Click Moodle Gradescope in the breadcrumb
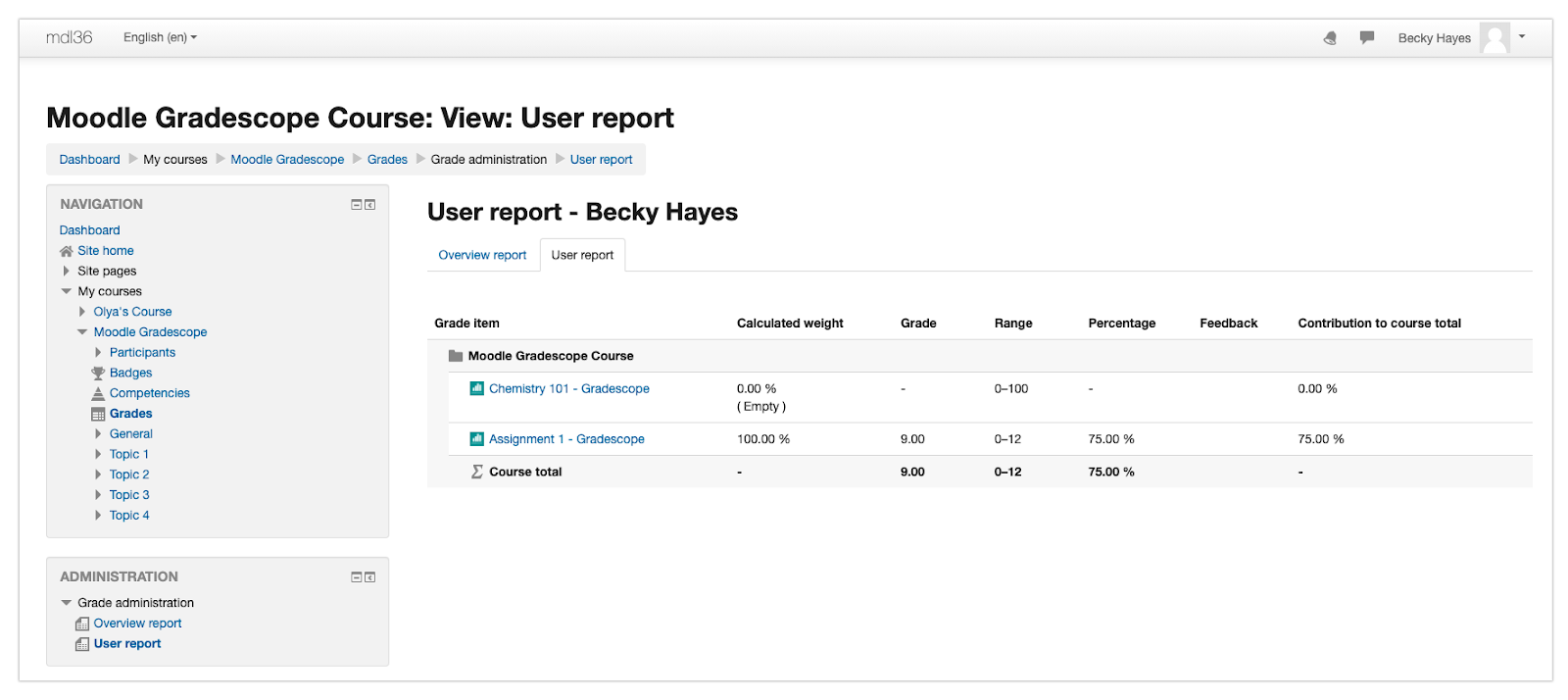The height and width of the screenshot is (700, 1568). tap(287, 160)
